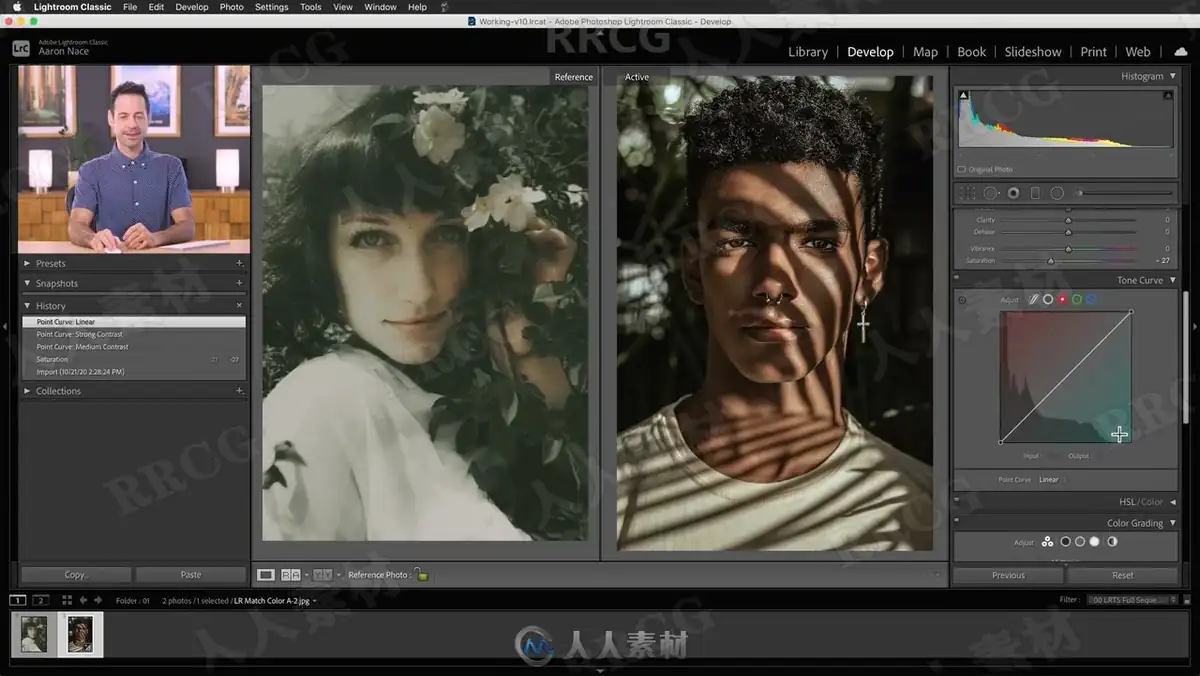
Task: Click the Copy... button
Action: pyautogui.click(x=76, y=575)
